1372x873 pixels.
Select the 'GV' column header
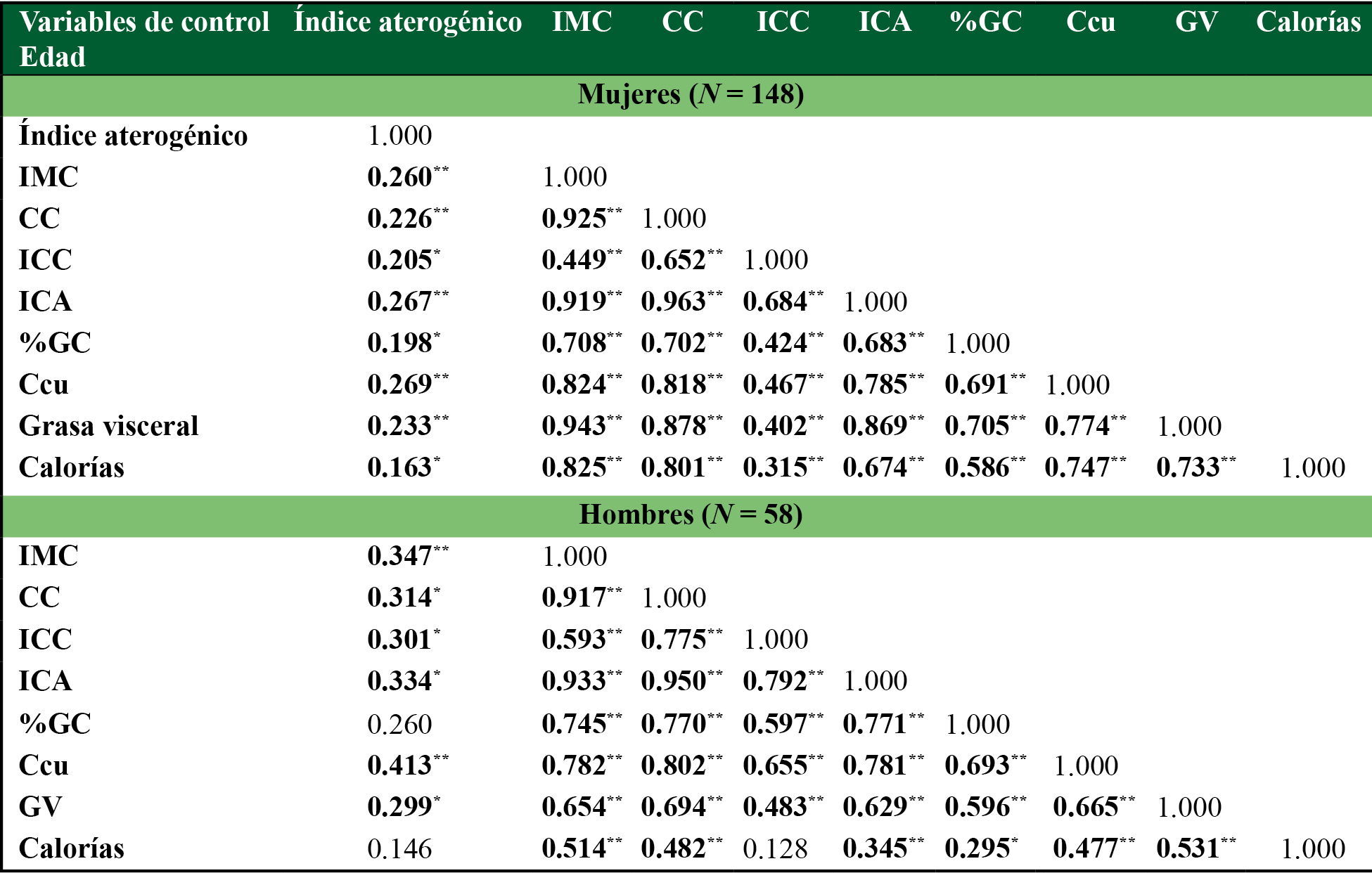point(1196,22)
